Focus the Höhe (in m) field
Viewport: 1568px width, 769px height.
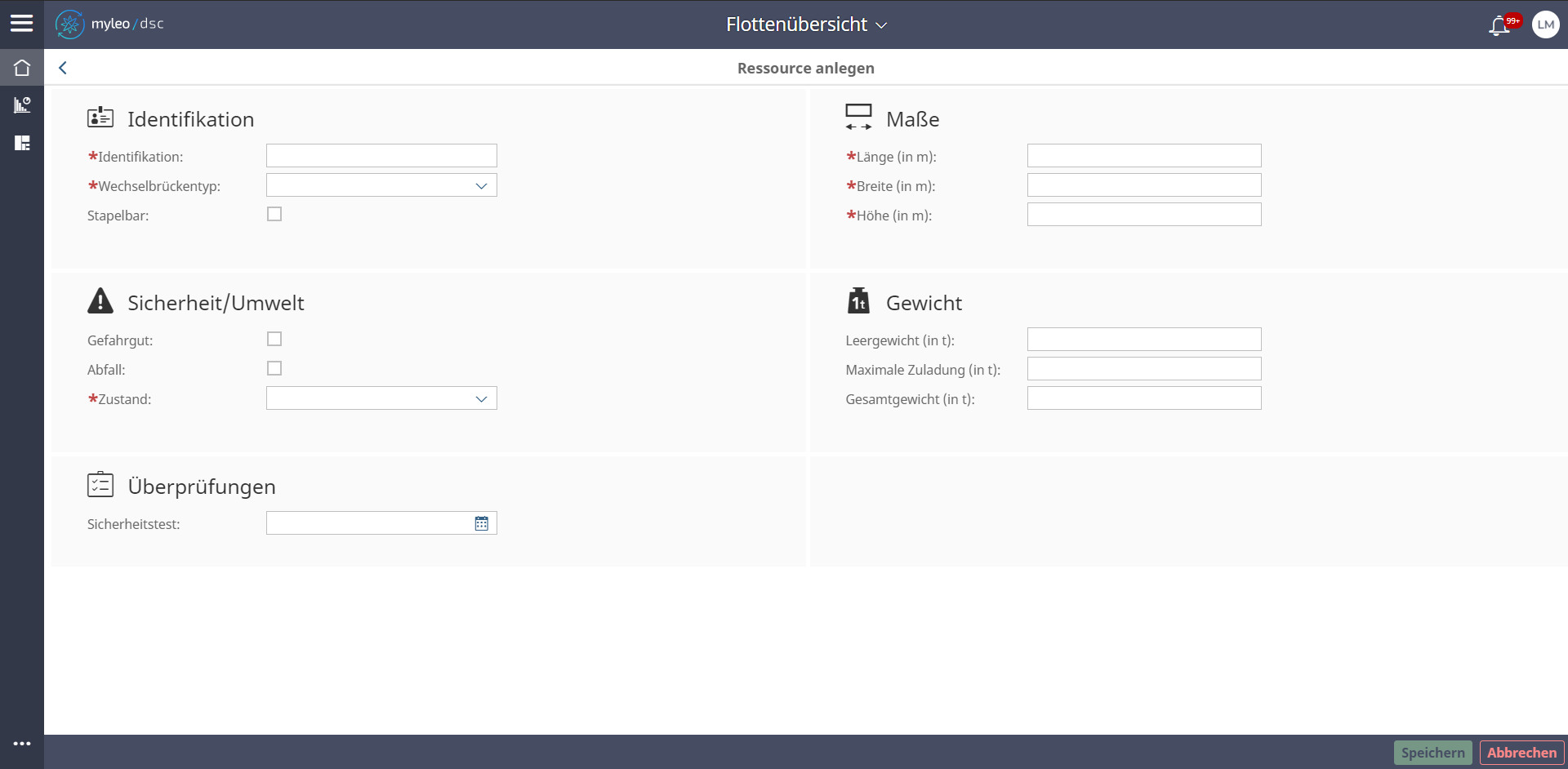click(x=1144, y=215)
